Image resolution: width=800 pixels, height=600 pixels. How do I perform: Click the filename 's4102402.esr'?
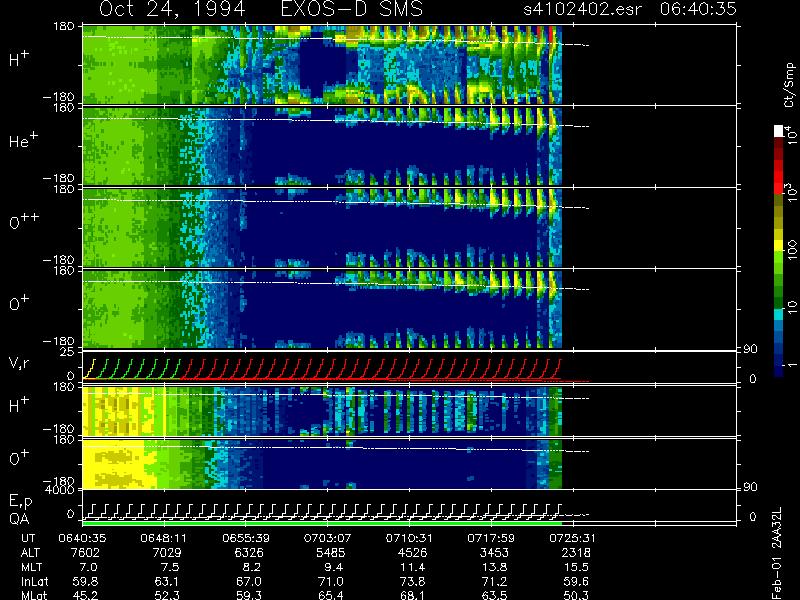pyautogui.click(x=583, y=9)
